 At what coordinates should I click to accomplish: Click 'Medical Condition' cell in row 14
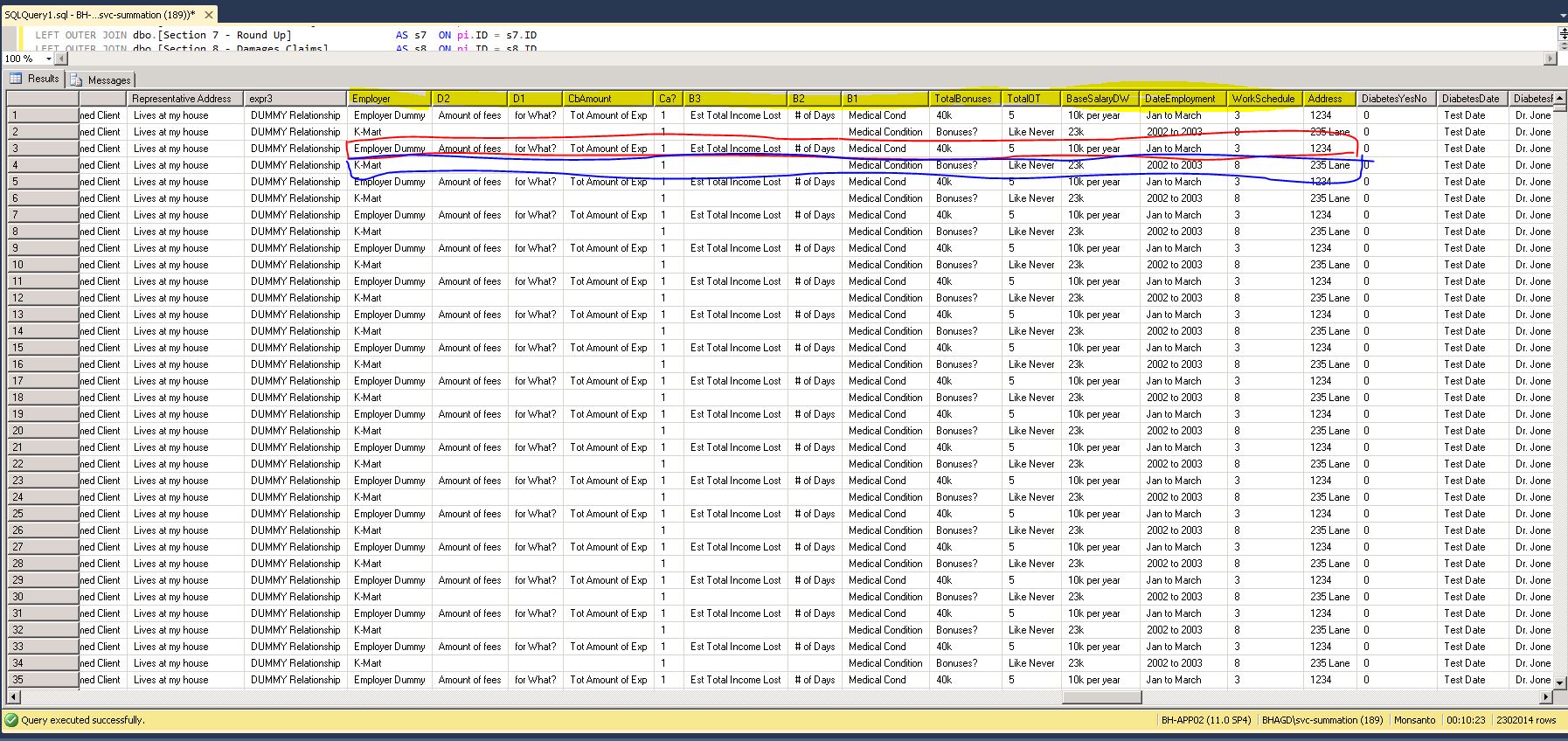pyautogui.click(x=885, y=331)
